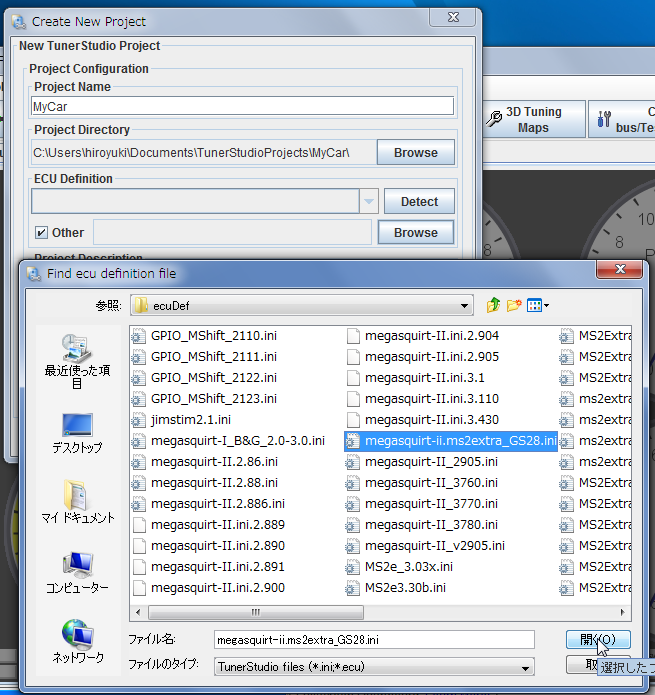This screenshot has width=655, height=695.
Task: Uncheck the Other checkbox
Action: [41, 233]
